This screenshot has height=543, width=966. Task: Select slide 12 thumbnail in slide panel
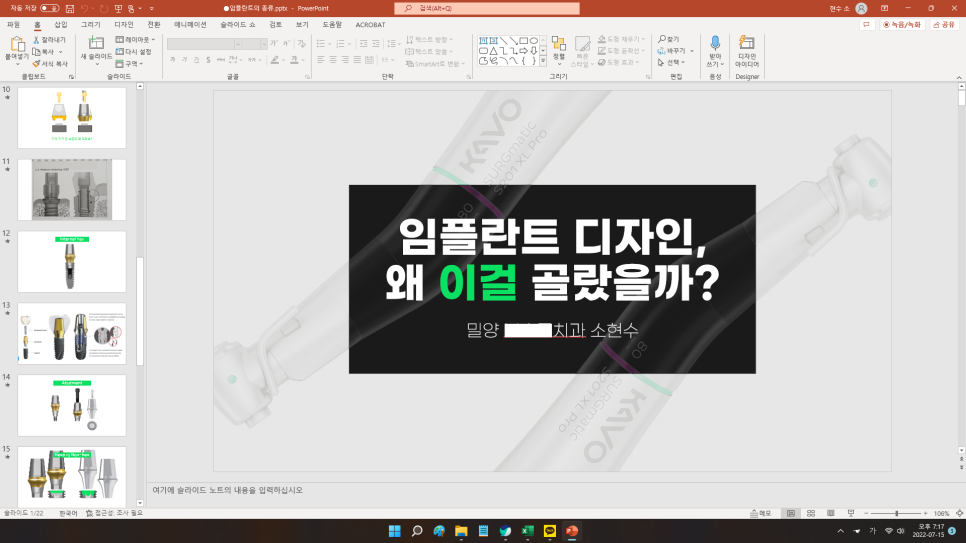click(72, 261)
